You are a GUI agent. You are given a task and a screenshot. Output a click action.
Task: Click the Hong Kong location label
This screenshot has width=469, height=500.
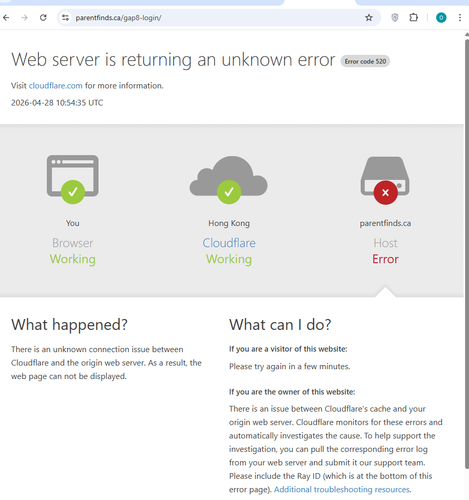coord(229,223)
